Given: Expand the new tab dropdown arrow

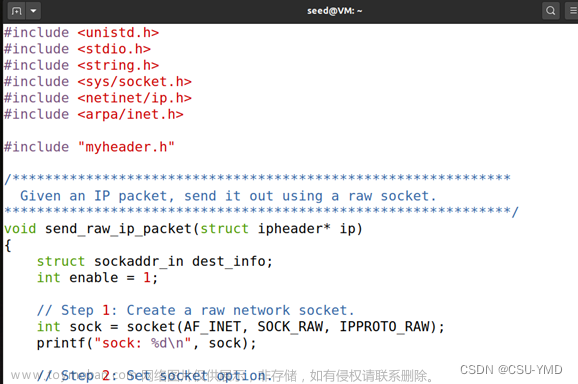Looking at the screenshot, I should 34,11.
